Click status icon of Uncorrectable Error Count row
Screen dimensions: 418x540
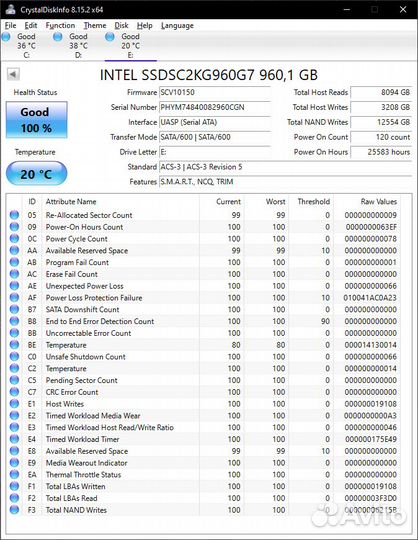(x=14, y=333)
